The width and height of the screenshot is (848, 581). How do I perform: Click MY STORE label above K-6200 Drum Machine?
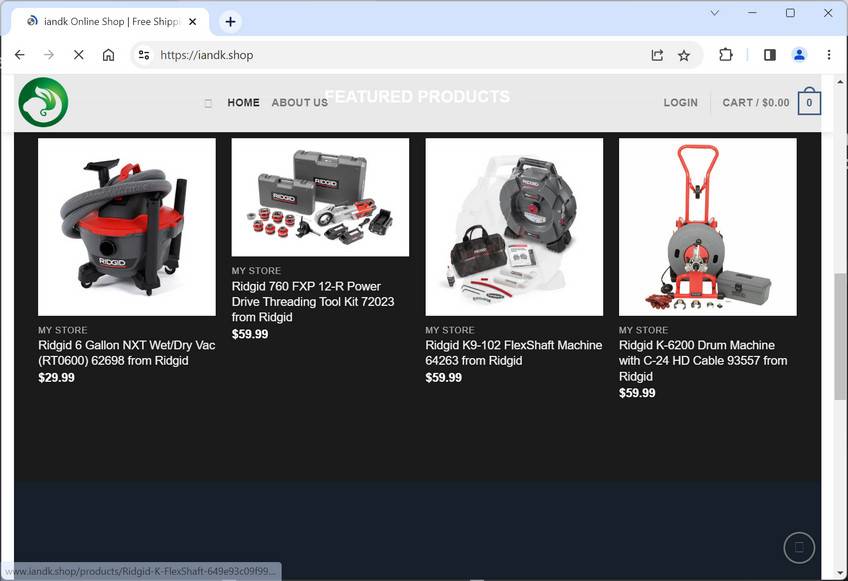click(644, 330)
